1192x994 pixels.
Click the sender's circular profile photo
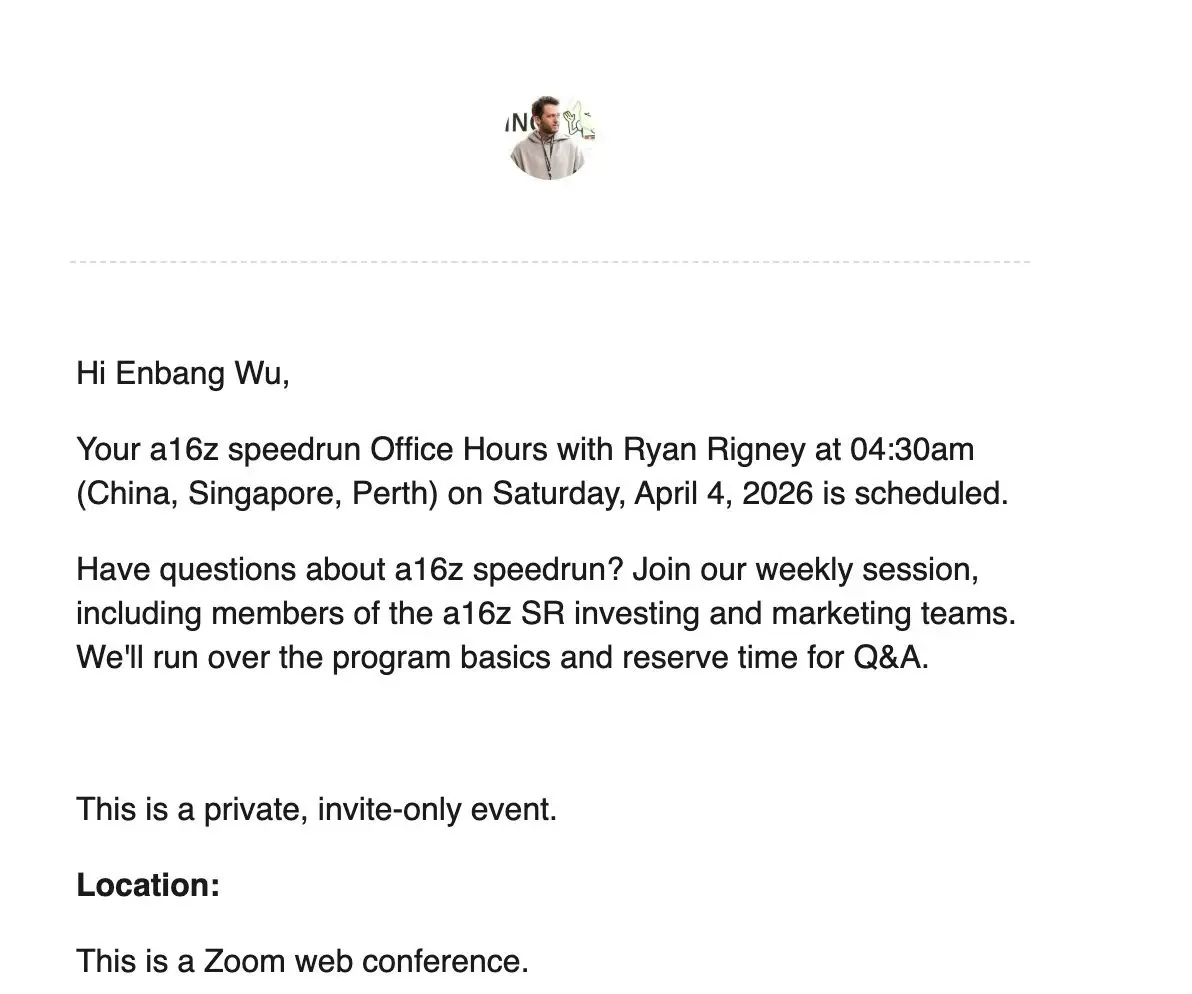[551, 139]
